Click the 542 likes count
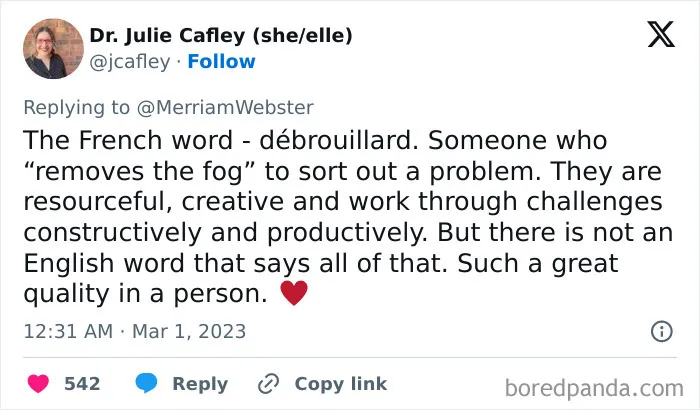Viewport: 700px width, 410px height. tap(82, 384)
